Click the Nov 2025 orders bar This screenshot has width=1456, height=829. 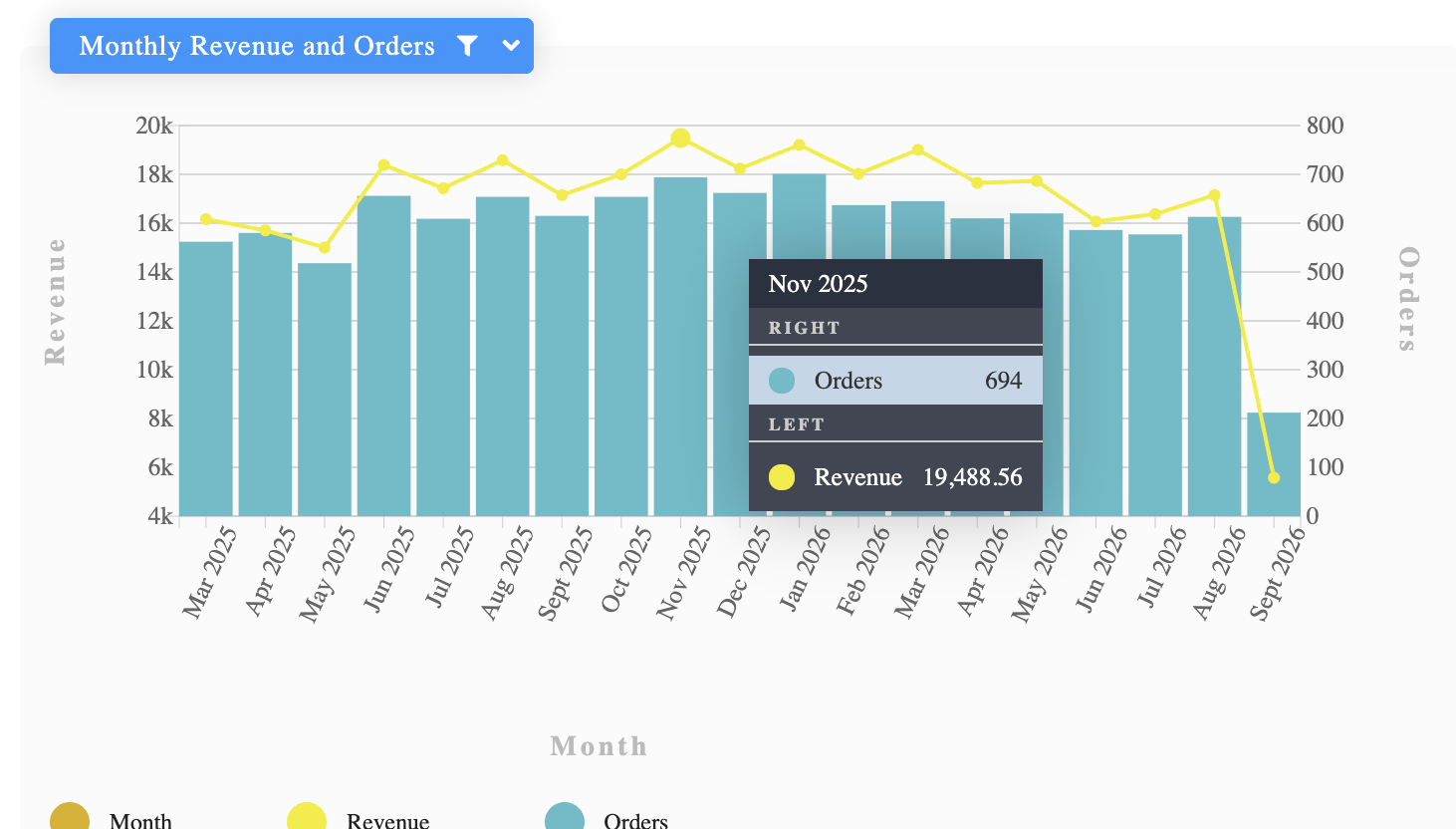tap(681, 347)
